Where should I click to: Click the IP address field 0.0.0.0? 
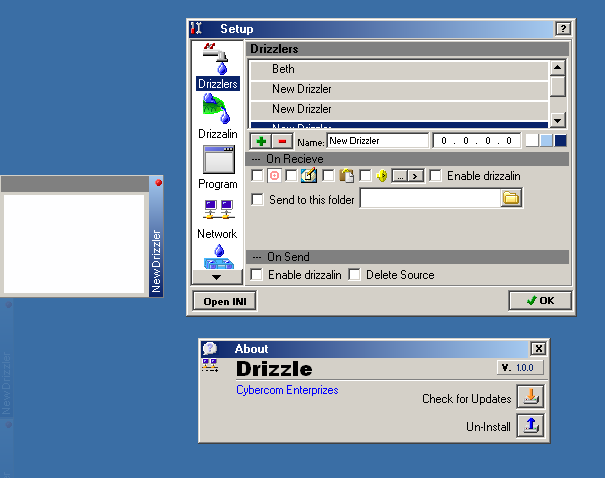coord(477,141)
